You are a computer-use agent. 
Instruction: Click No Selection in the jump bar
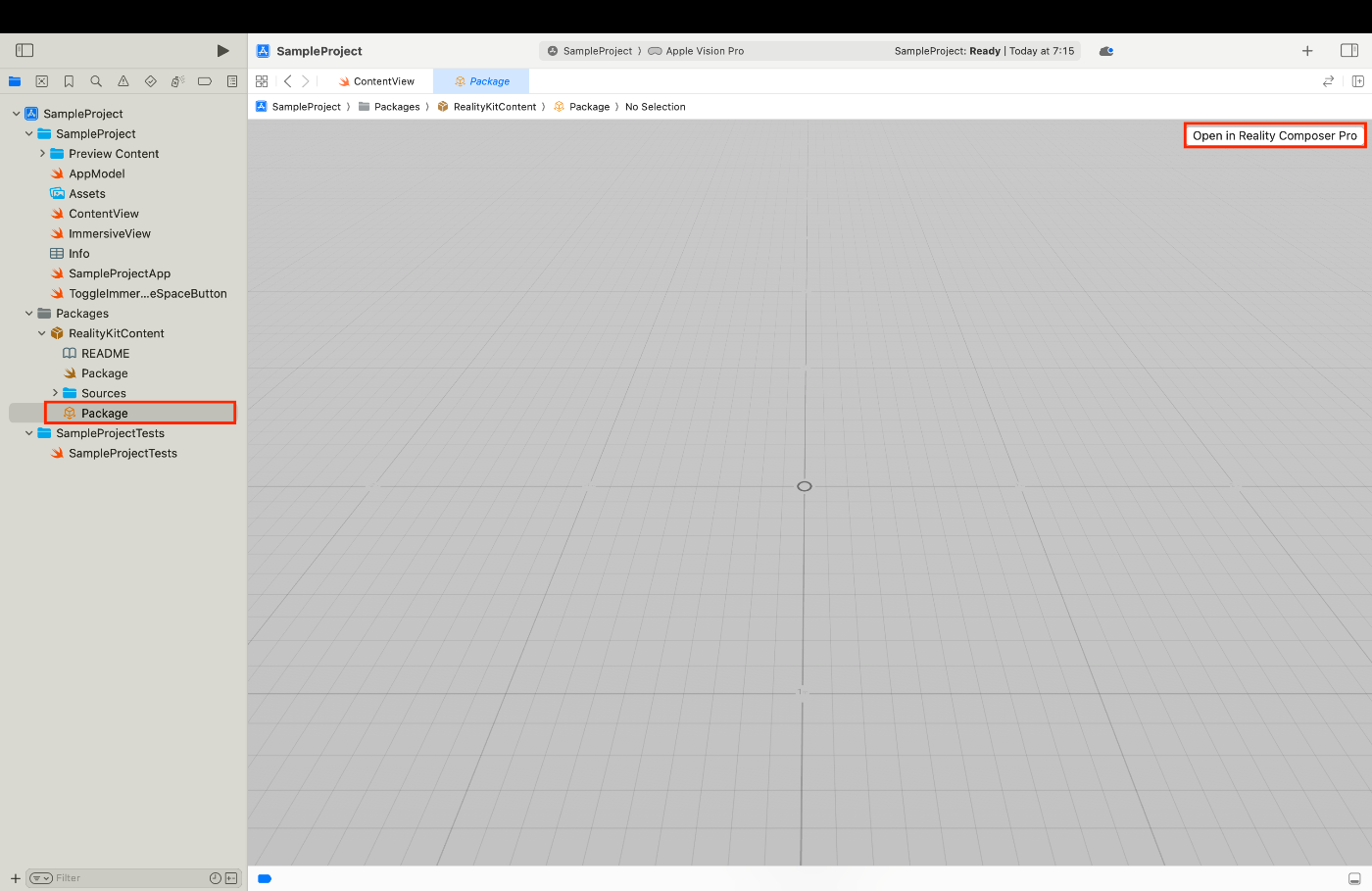point(656,107)
